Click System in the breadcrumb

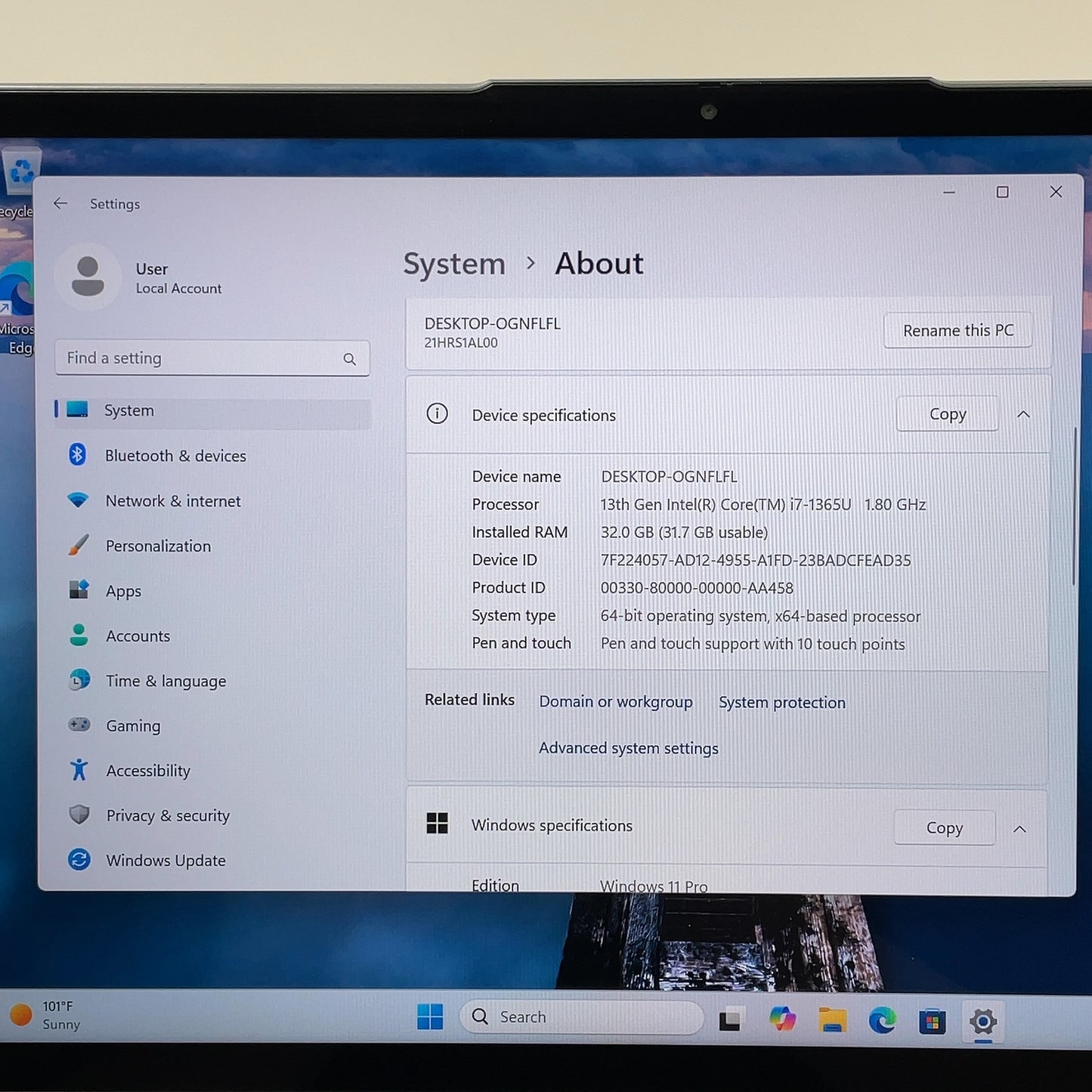pos(454,264)
